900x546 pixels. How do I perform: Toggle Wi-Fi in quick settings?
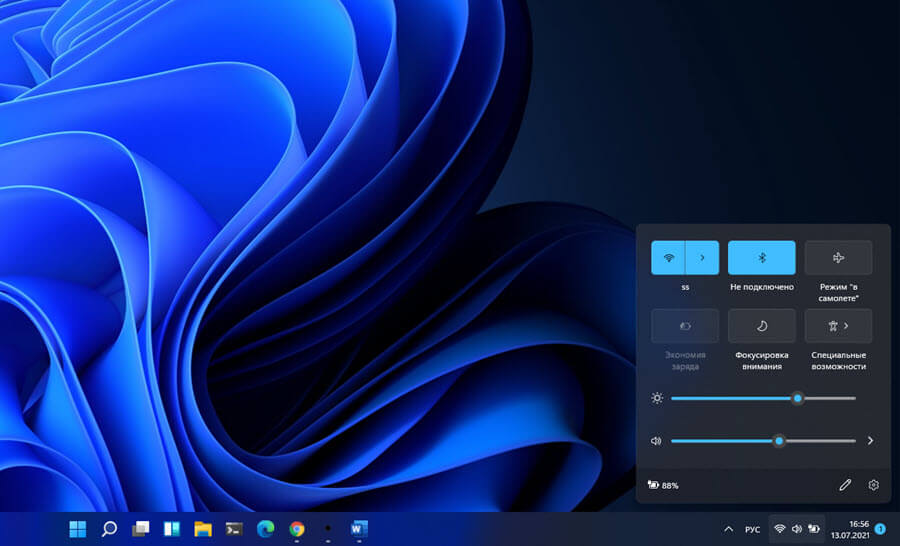click(668, 258)
